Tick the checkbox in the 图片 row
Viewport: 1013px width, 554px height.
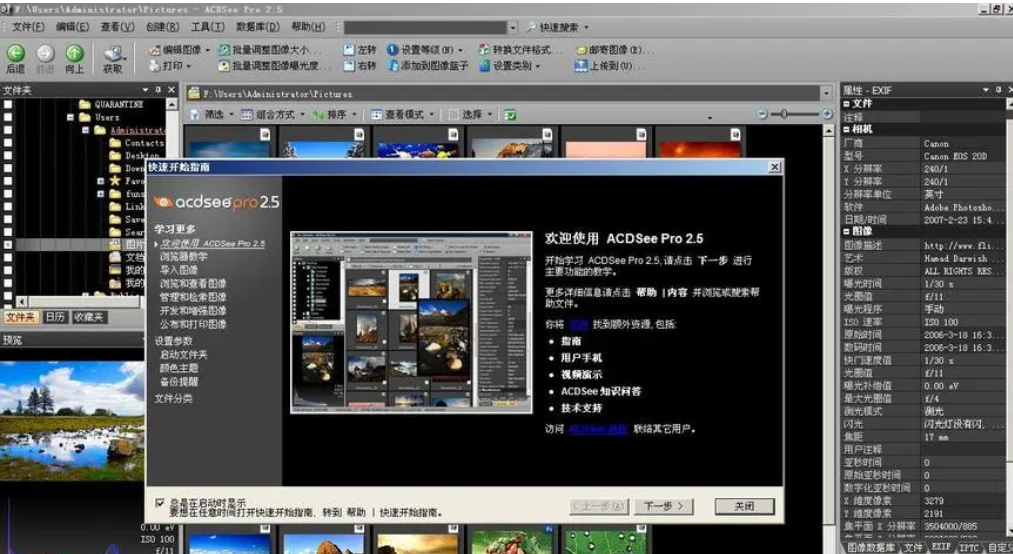(8, 245)
